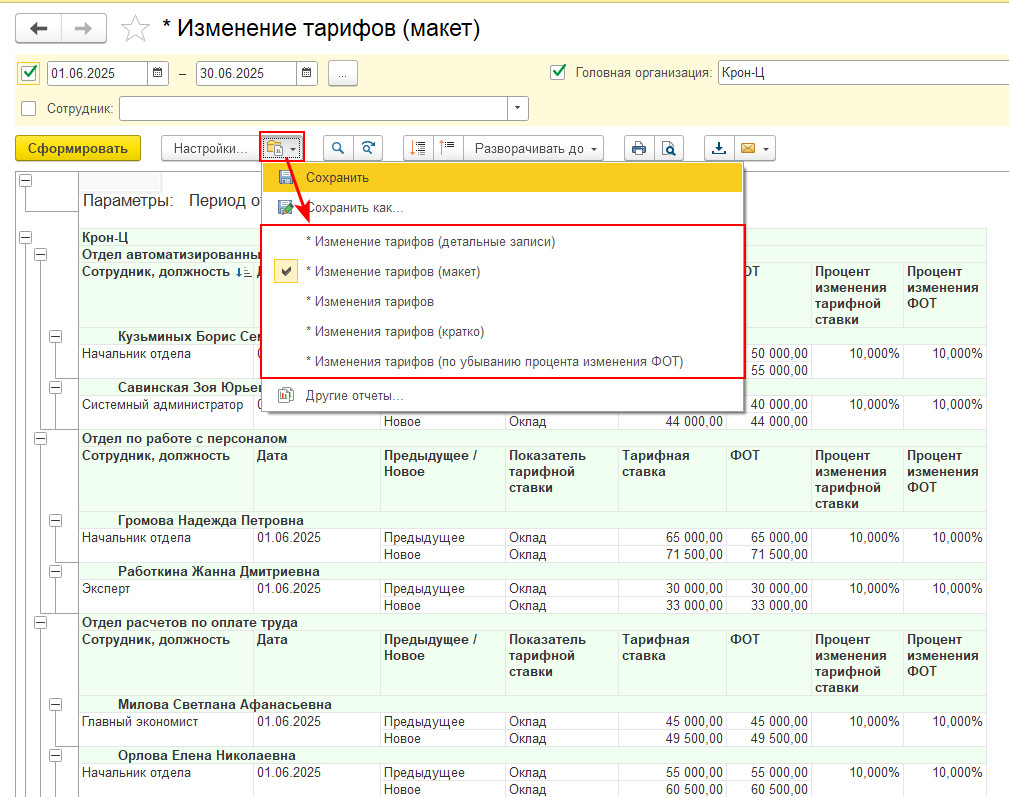Print the report with printer icon
This screenshot has width=1009, height=797.
pyautogui.click(x=639, y=149)
